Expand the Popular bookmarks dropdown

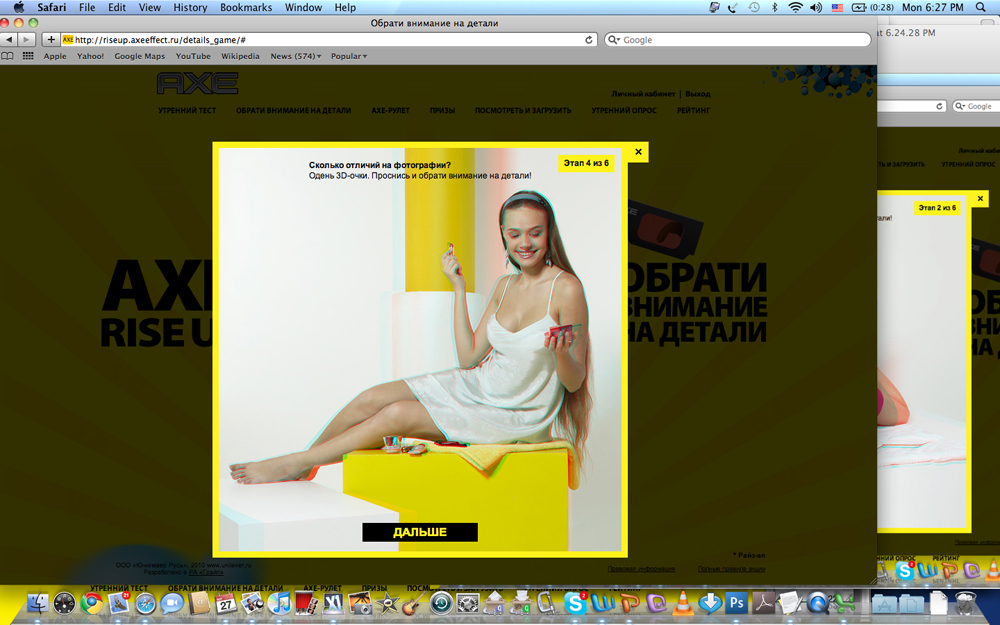[x=349, y=56]
